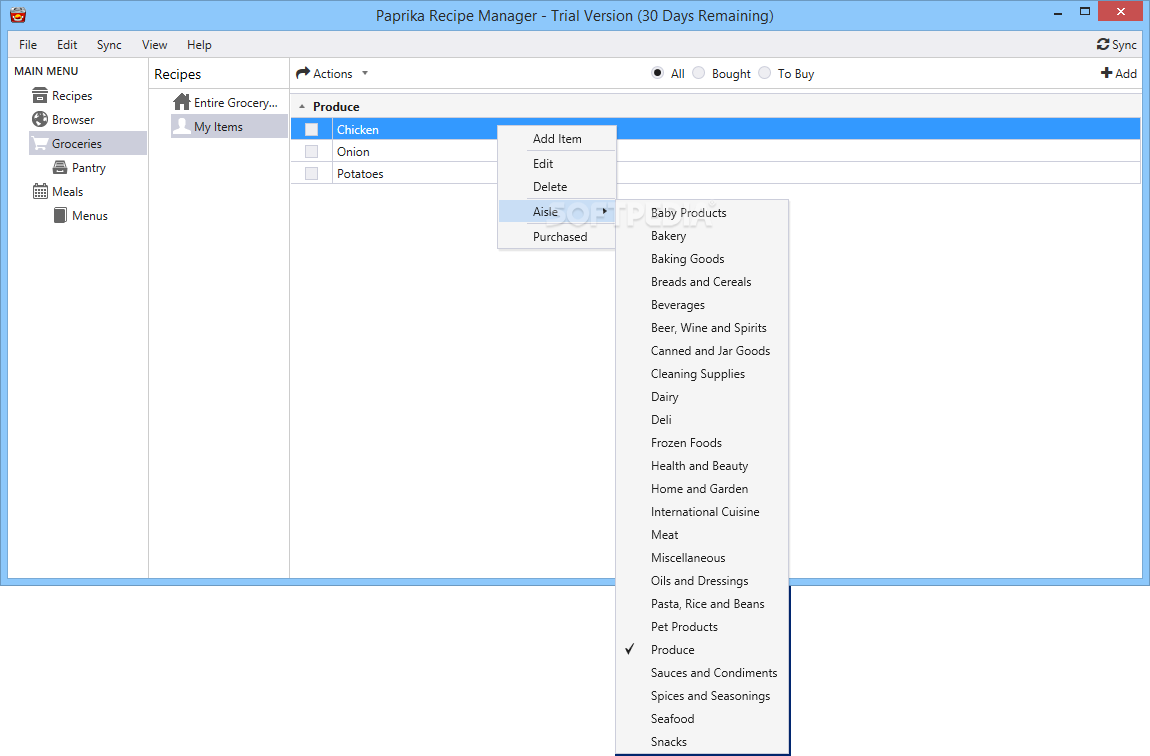1150x756 pixels.
Task: Check the Onion item checkbox
Action: pos(312,152)
